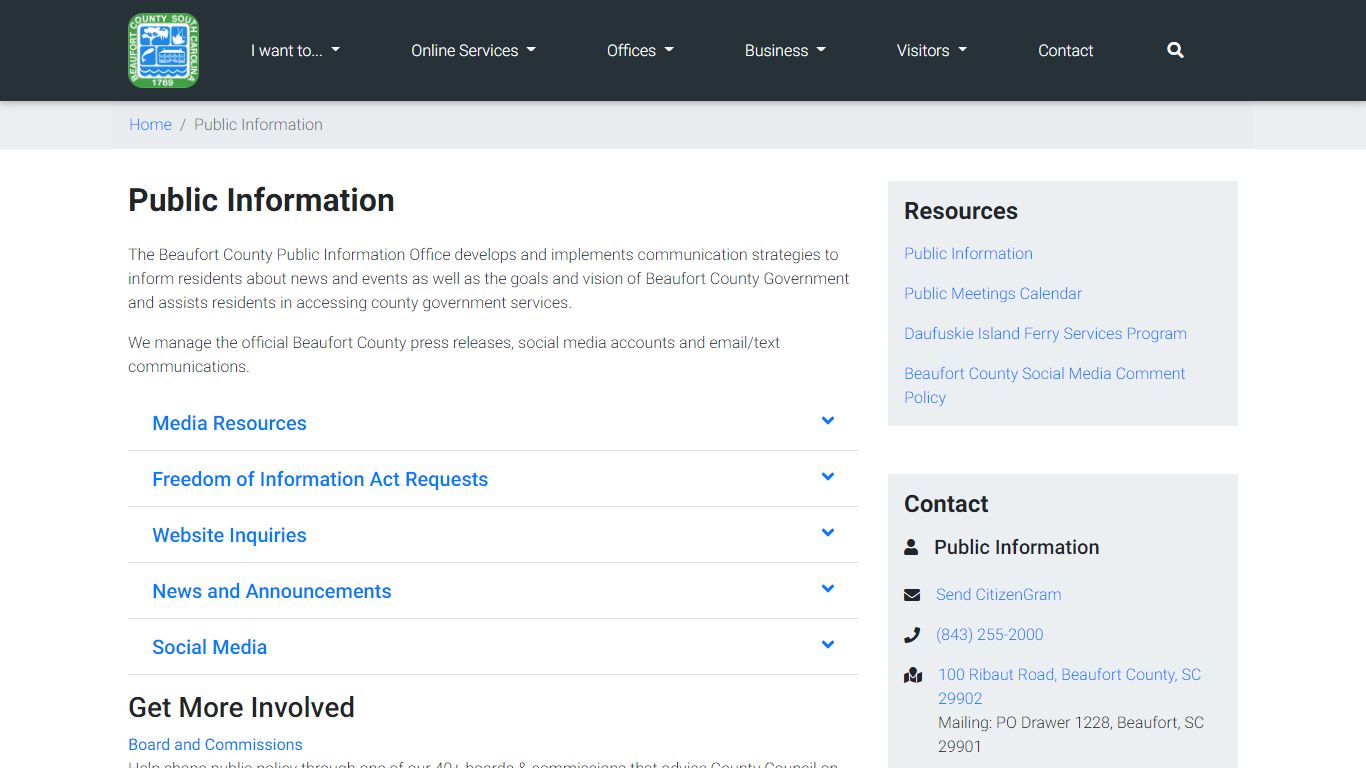Open the Business dropdown menu
Viewport: 1366px width, 768px height.
(x=785, y=50)
